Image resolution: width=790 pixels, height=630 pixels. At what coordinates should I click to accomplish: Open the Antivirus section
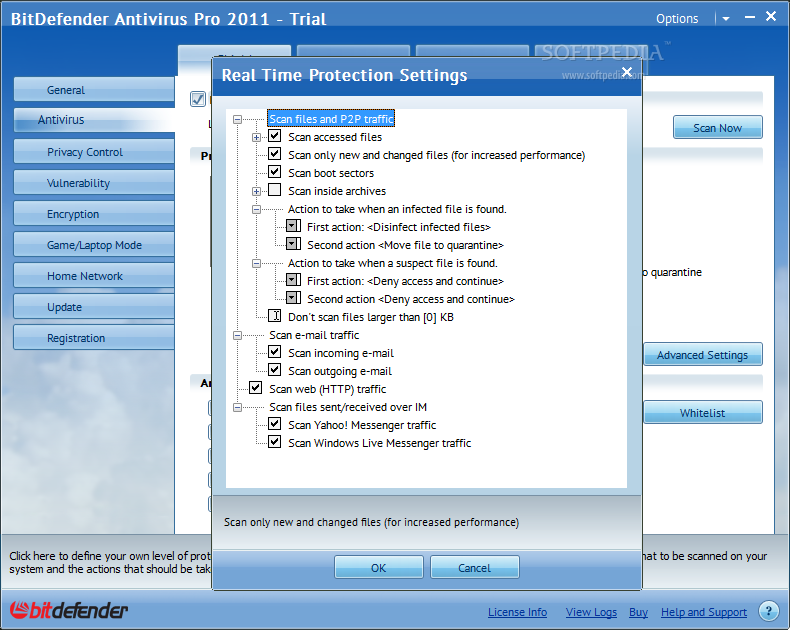click(94, 120)
